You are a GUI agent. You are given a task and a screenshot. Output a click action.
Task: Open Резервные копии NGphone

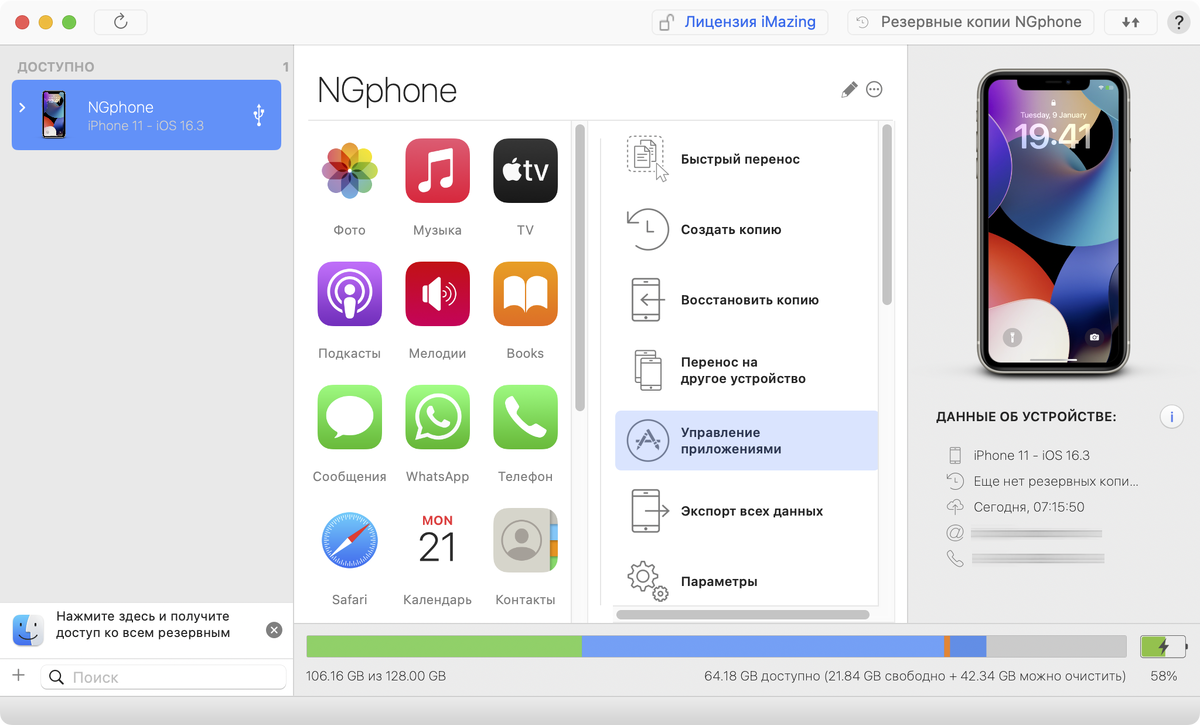[971, 22]
